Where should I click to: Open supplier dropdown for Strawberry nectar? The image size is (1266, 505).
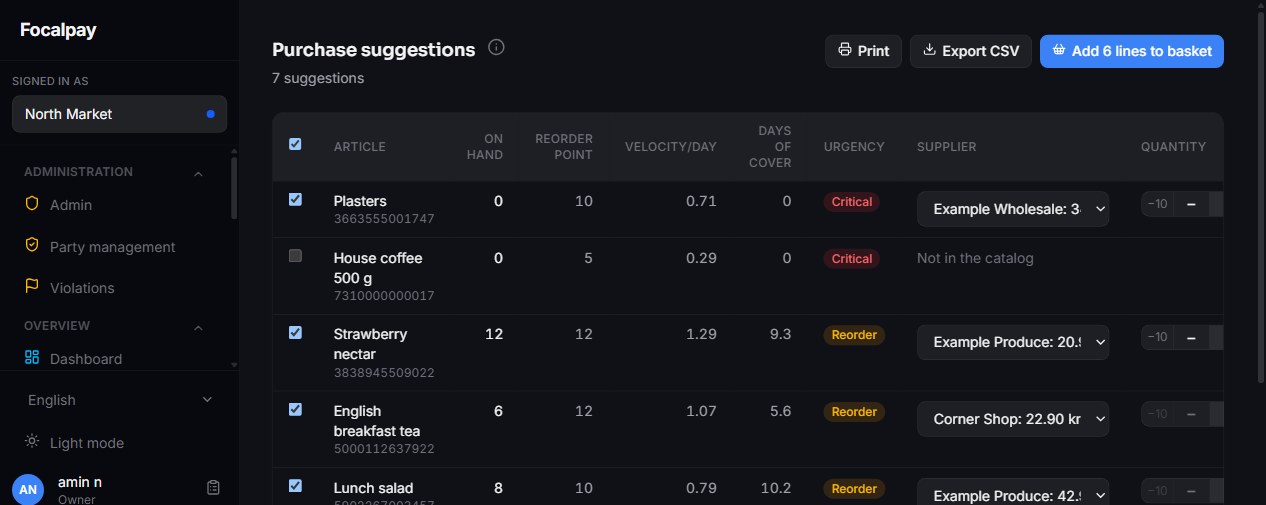click(1012, 342)
